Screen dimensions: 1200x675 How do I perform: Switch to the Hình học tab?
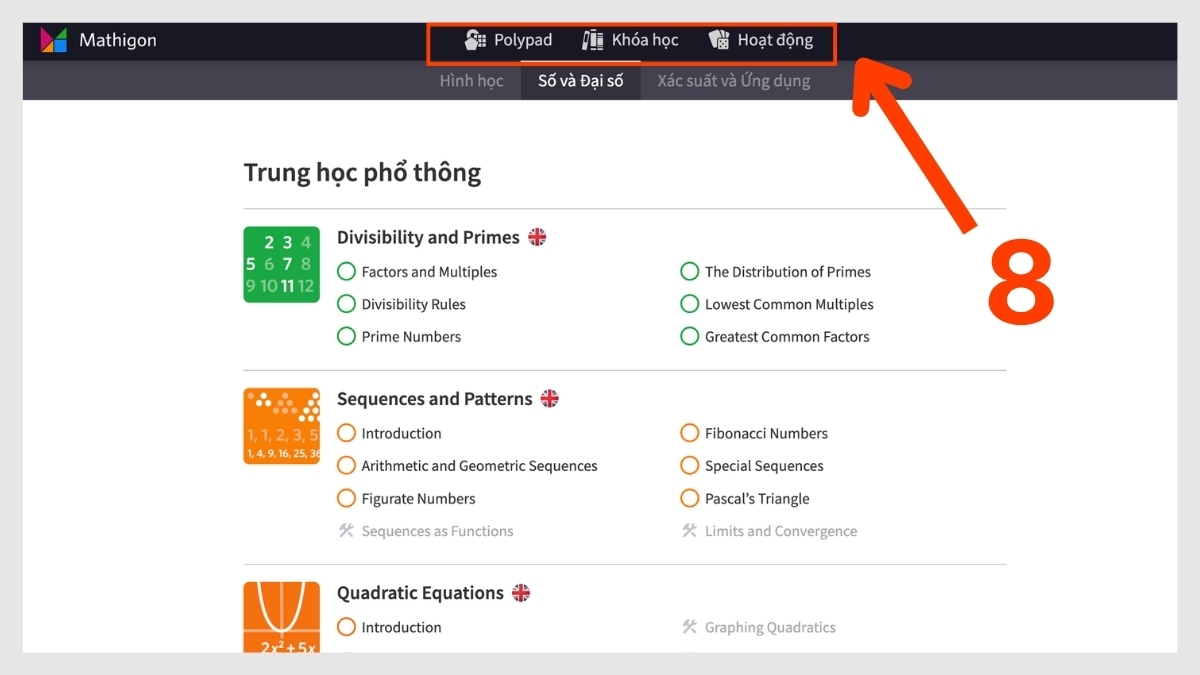(x=471, y=81)
